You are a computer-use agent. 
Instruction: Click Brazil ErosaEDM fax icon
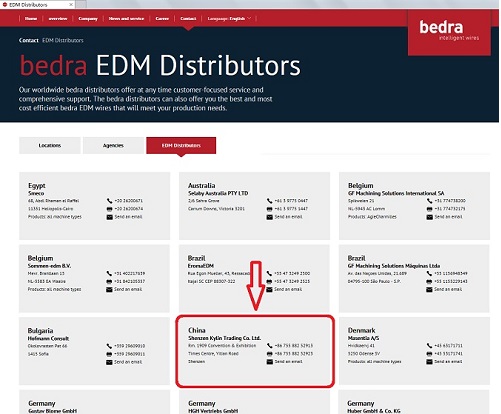[269, 281]
